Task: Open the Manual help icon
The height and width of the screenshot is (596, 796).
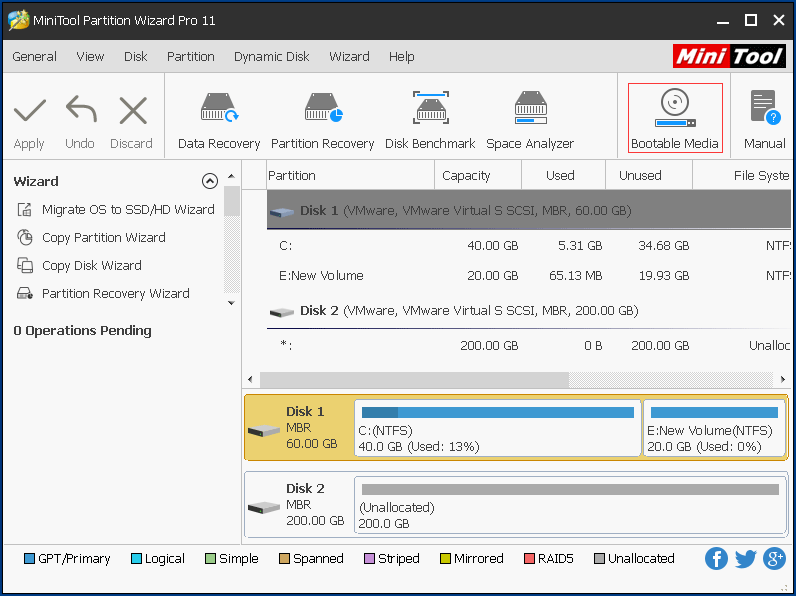Action: coord(765,107)
